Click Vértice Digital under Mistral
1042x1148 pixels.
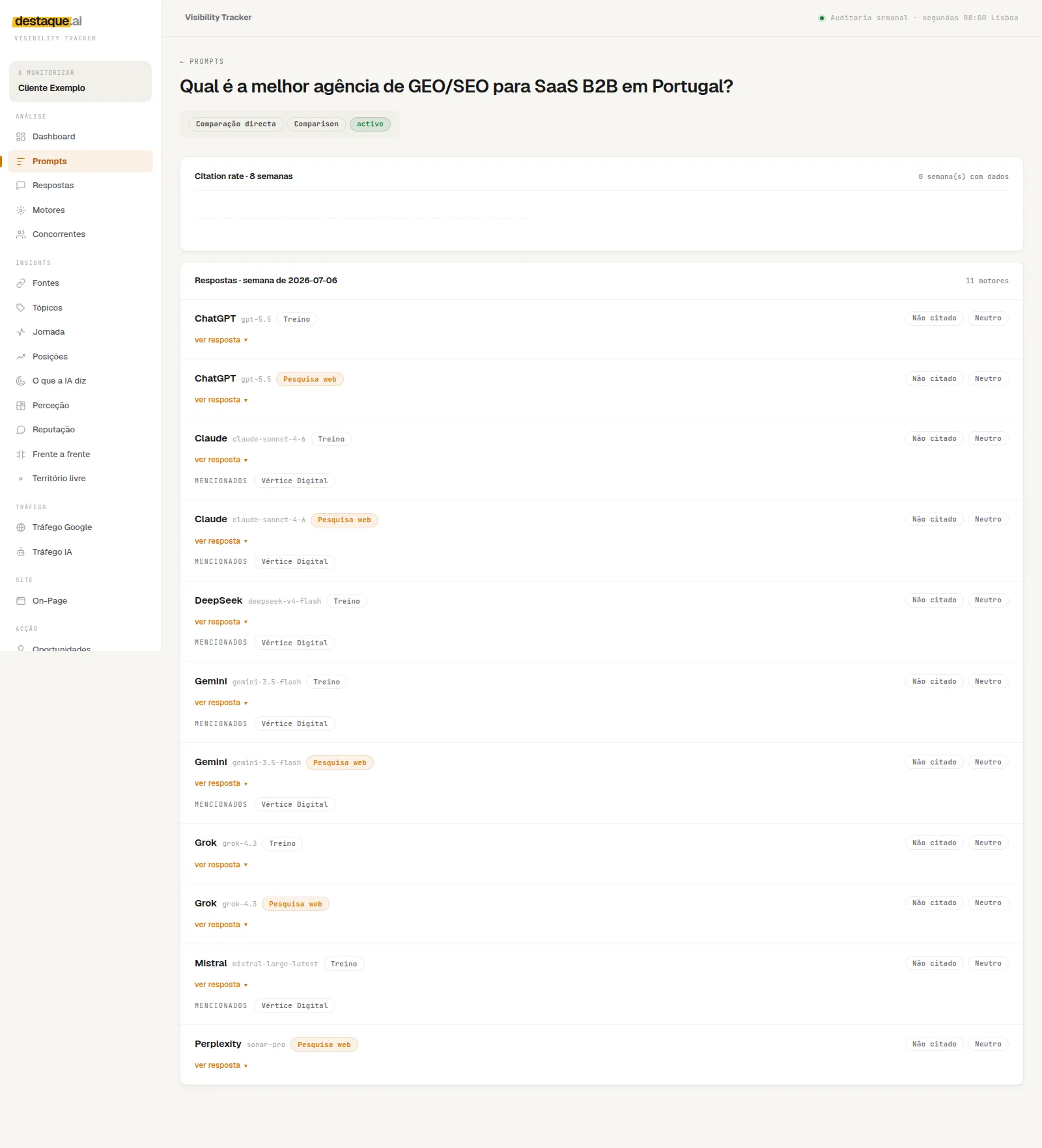[x=294, y=1005]
